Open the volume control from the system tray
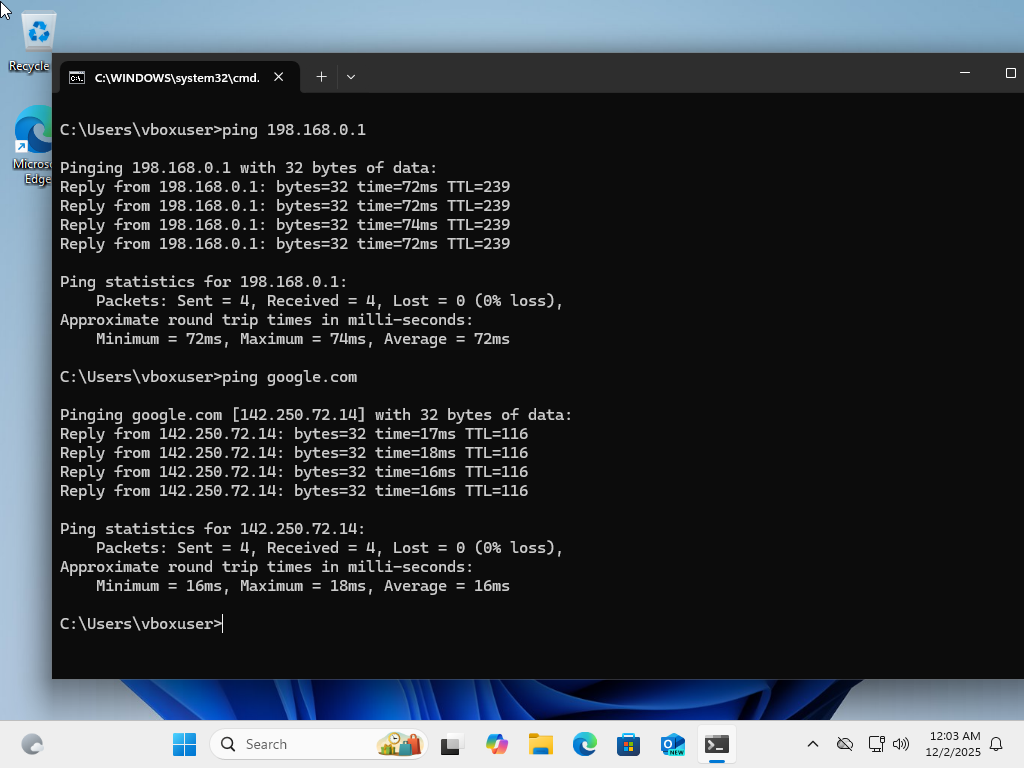 pos(903,744)
